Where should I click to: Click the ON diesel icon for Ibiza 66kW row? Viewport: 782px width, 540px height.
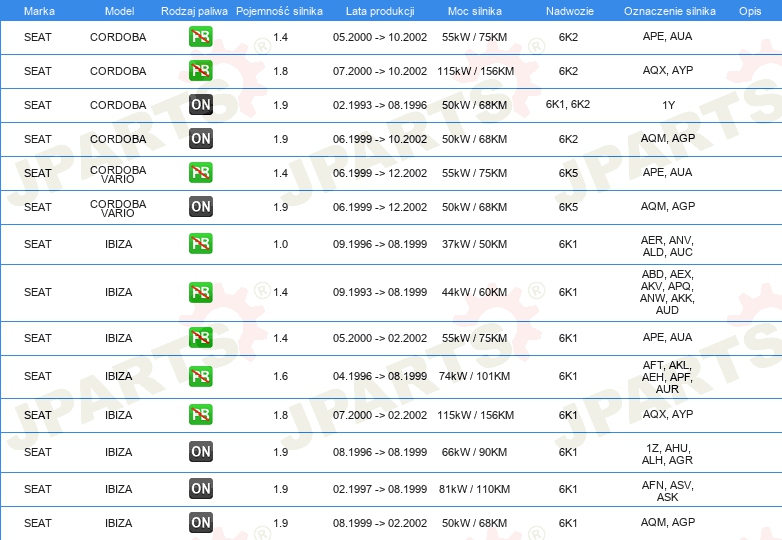click(200, 452)
